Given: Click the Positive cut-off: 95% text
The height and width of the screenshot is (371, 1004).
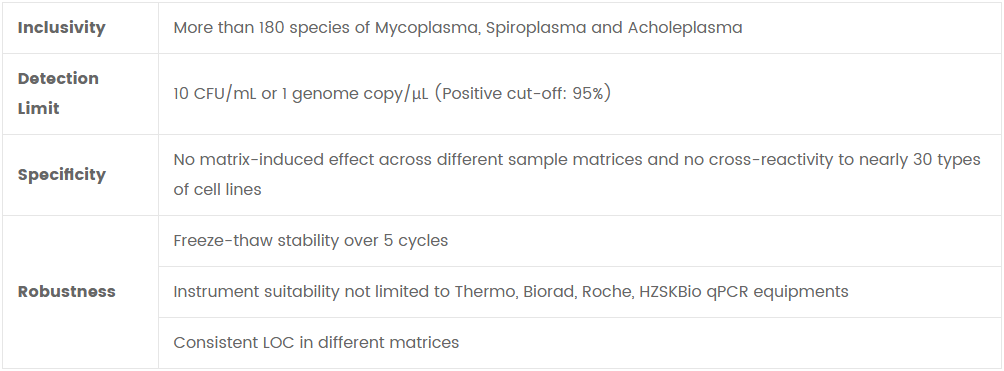Looking at the screenshot, I should pyautogui.click(x=522, y=94).
